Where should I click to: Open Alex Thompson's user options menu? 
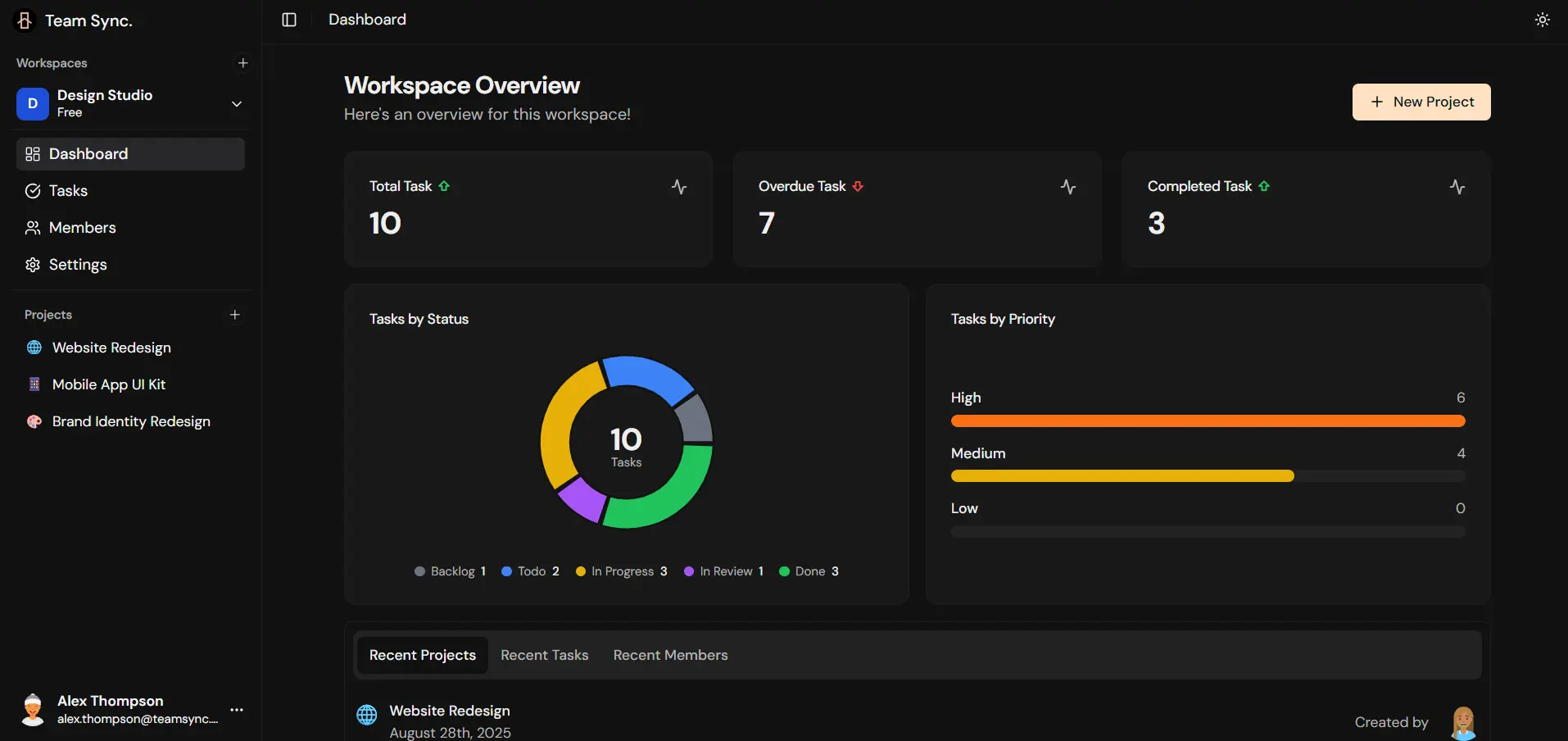pyautogui.click(x=237, y=710)
